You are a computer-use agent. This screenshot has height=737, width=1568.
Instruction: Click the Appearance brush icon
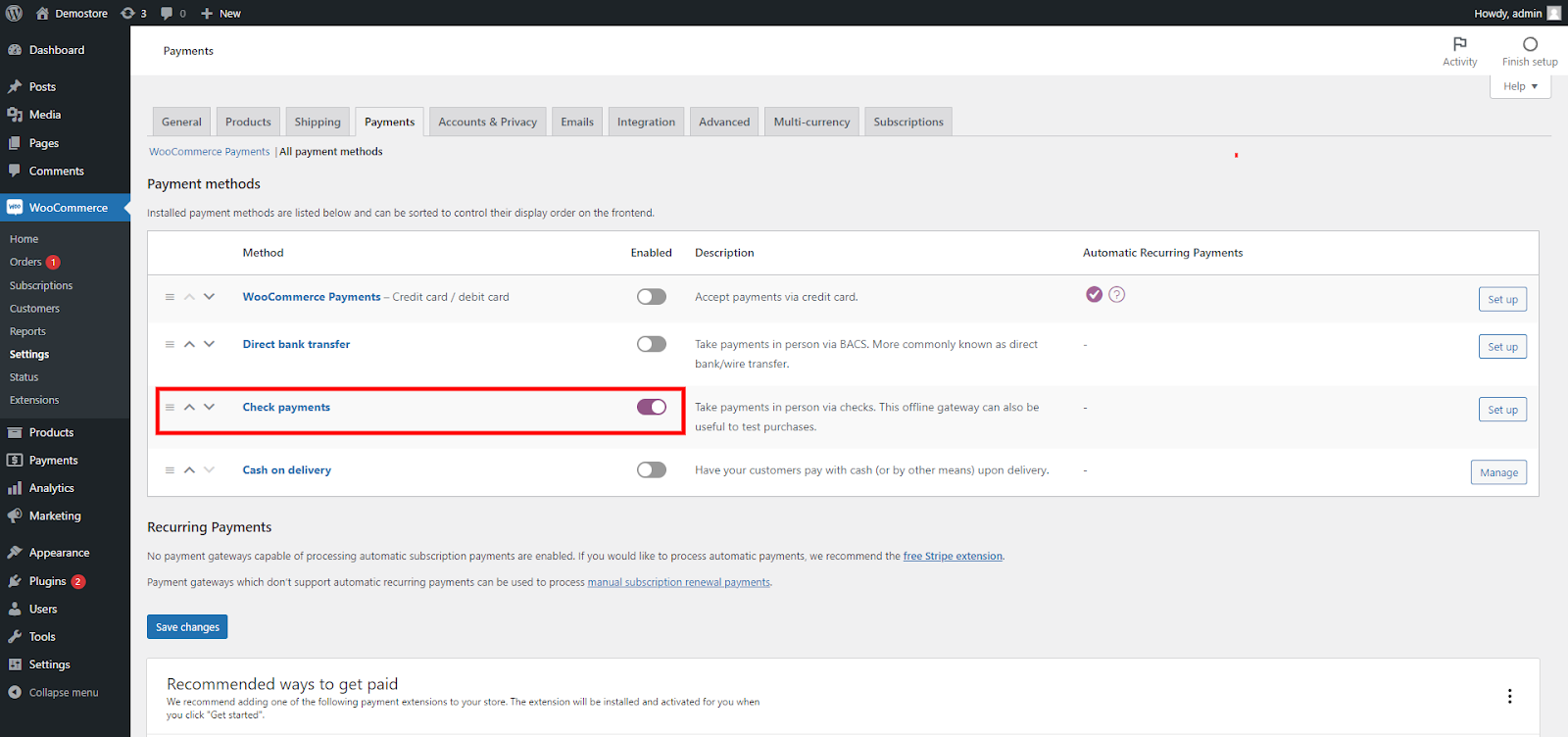point(15,553)
